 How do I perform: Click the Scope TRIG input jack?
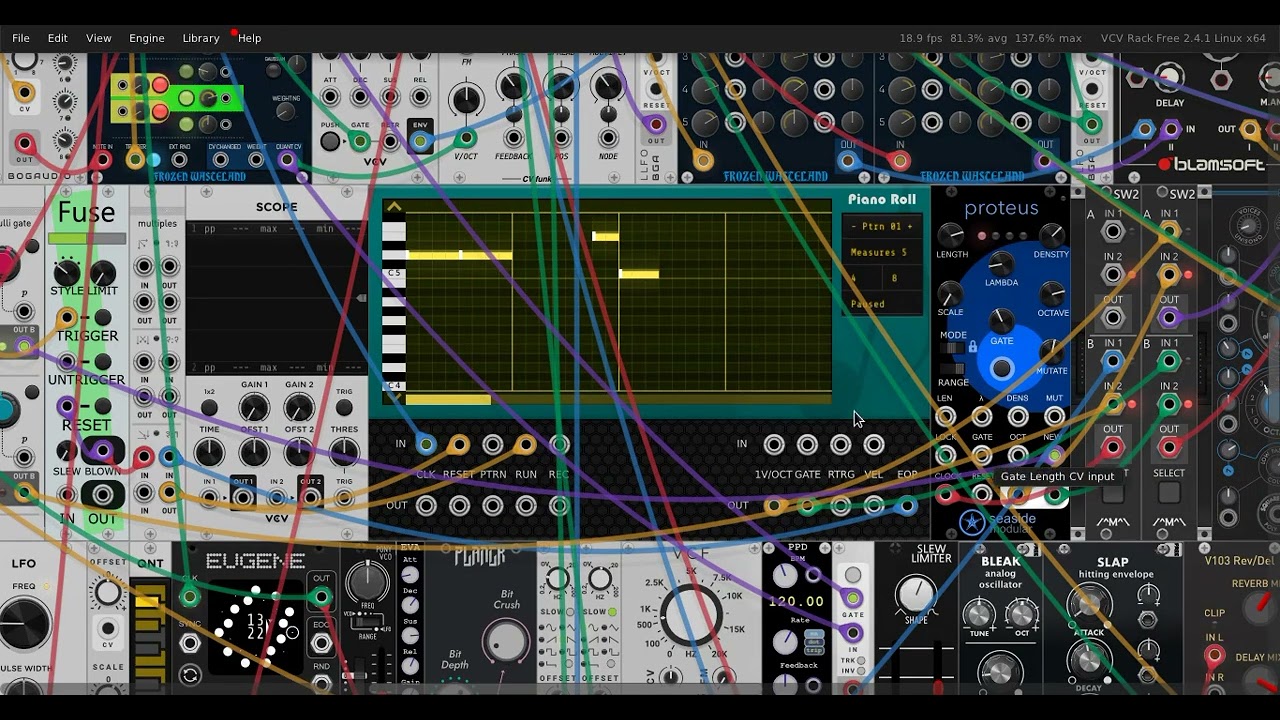pyautogui.click(x=344, y=496)
